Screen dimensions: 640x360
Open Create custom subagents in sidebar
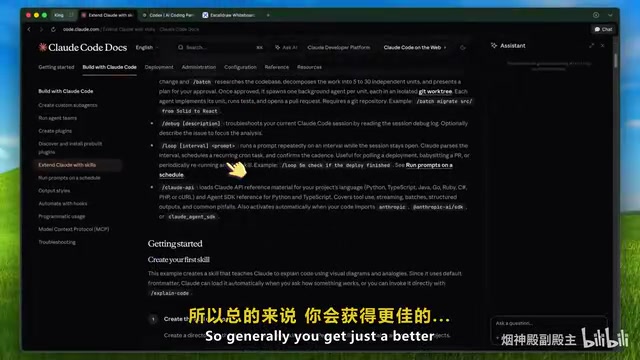click(68, 105)
